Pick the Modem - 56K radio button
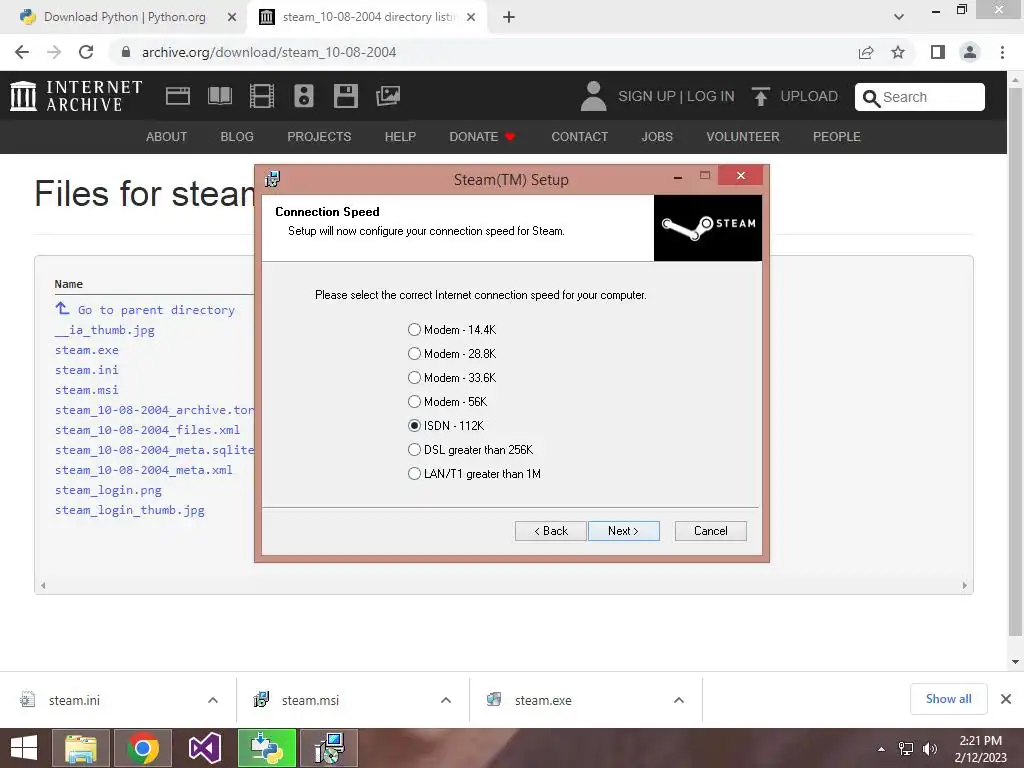 pos(414,402)
